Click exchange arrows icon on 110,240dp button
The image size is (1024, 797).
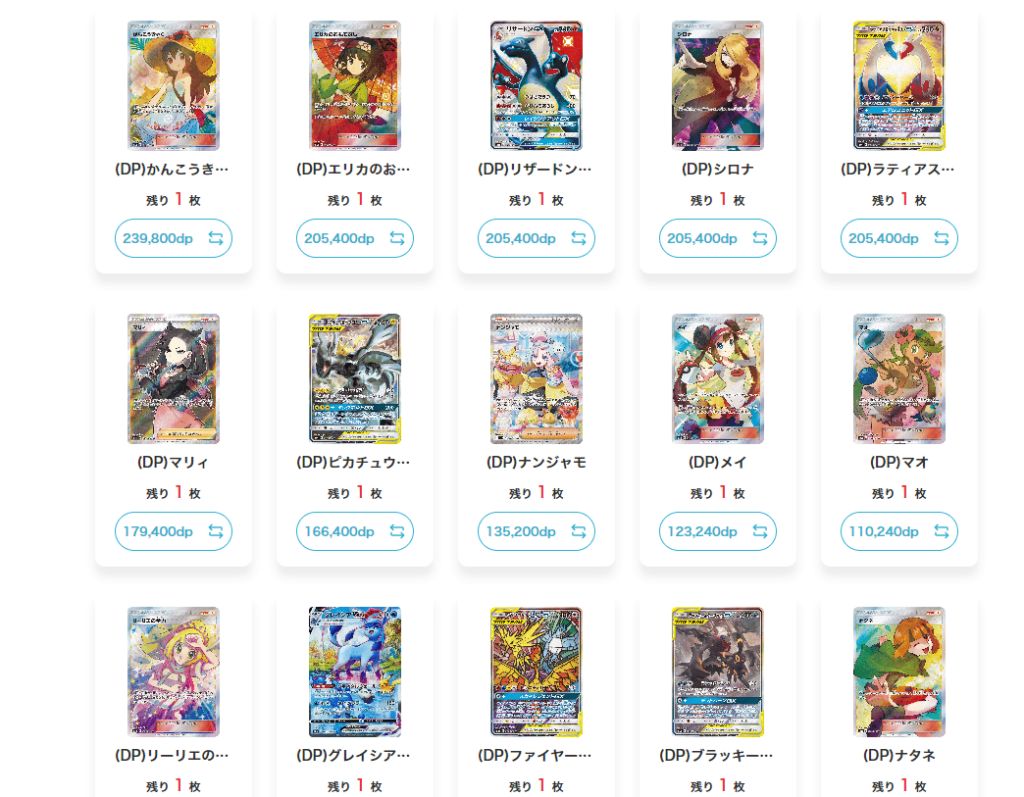(942, 532)
